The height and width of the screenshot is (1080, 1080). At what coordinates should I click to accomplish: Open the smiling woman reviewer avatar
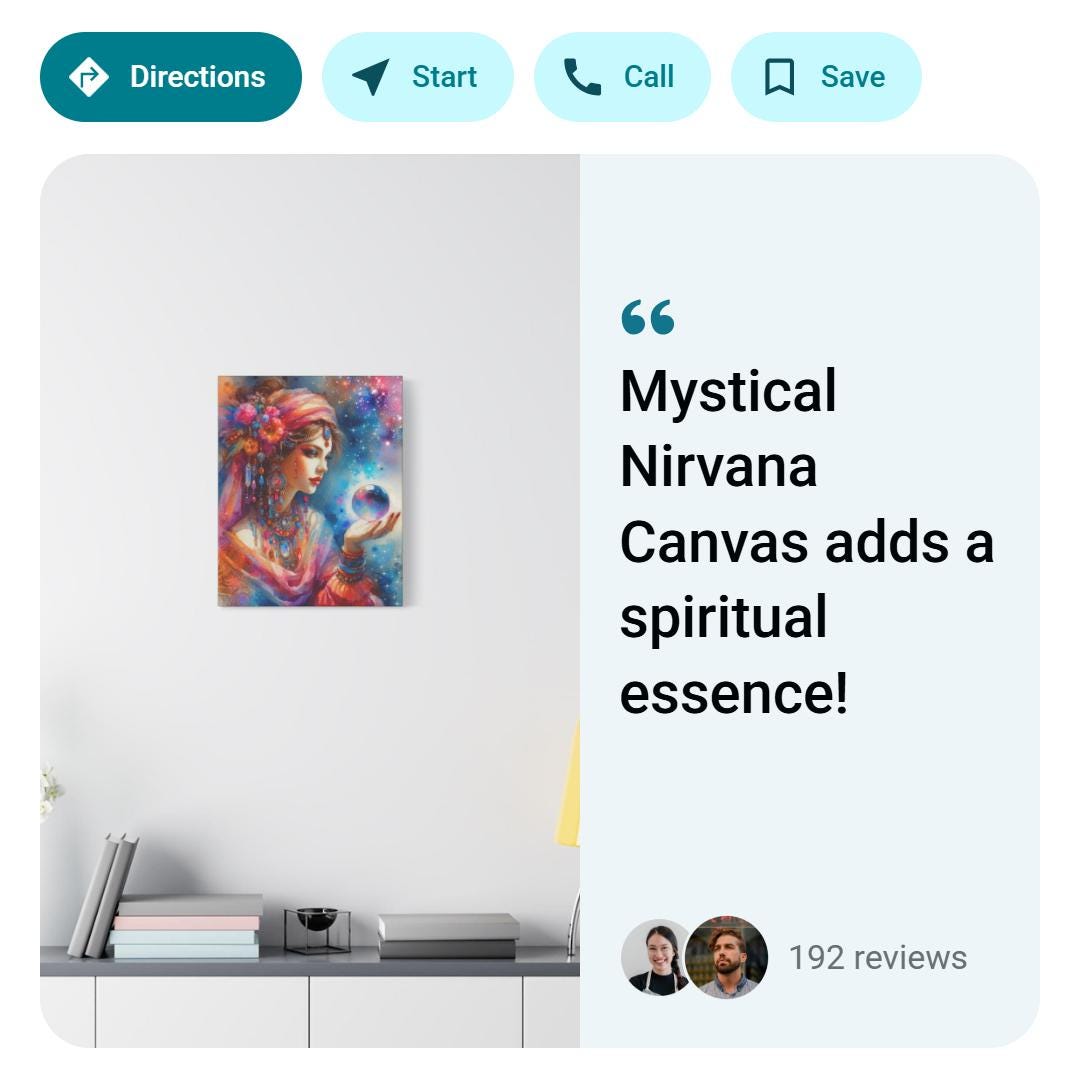(x=654, y=957)
